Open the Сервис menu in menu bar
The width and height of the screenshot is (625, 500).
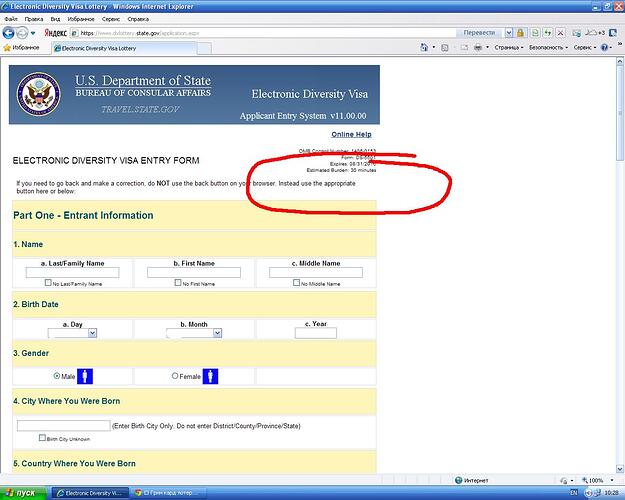(110, 19)
